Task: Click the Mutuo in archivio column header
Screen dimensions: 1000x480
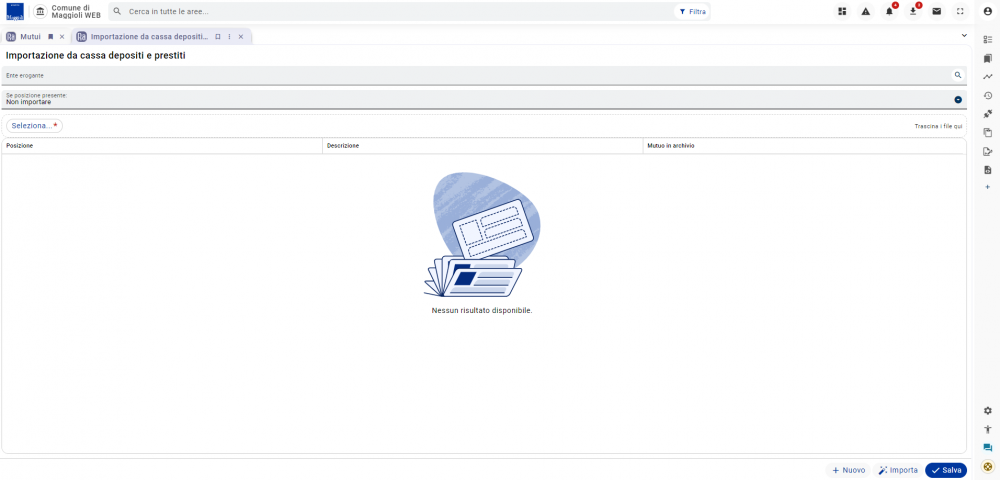Action: coord(805,146)
